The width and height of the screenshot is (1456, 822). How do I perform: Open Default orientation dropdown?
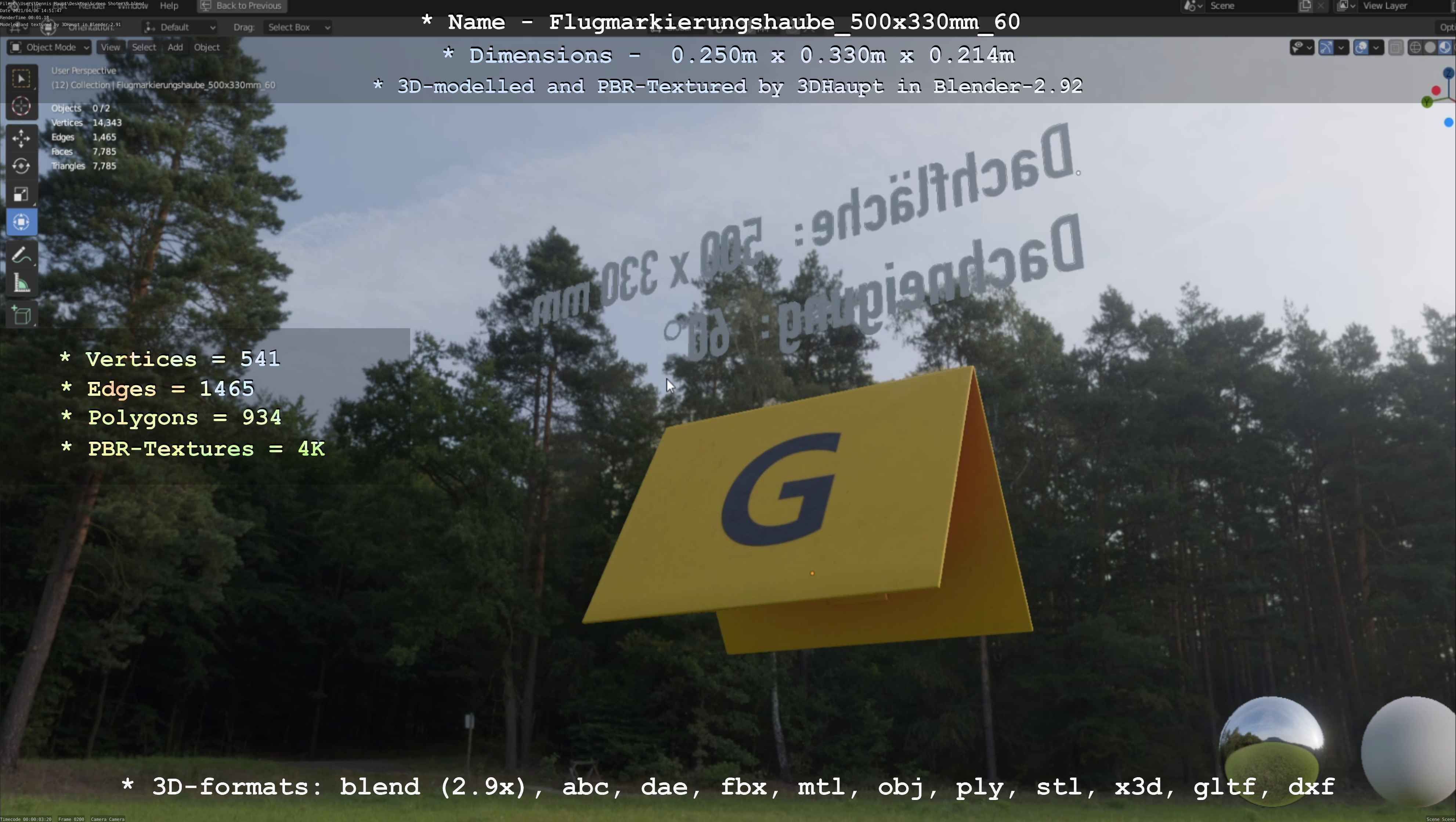click(x=180, y=27)
